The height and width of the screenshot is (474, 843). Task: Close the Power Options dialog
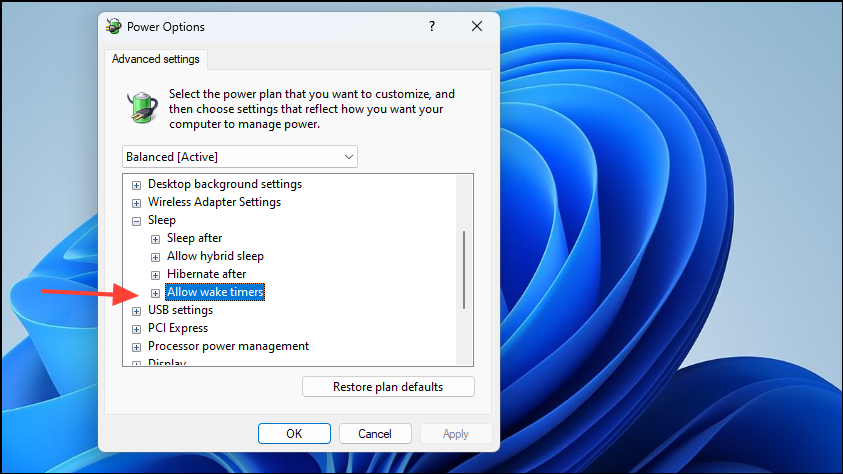(x=477, y=26)
